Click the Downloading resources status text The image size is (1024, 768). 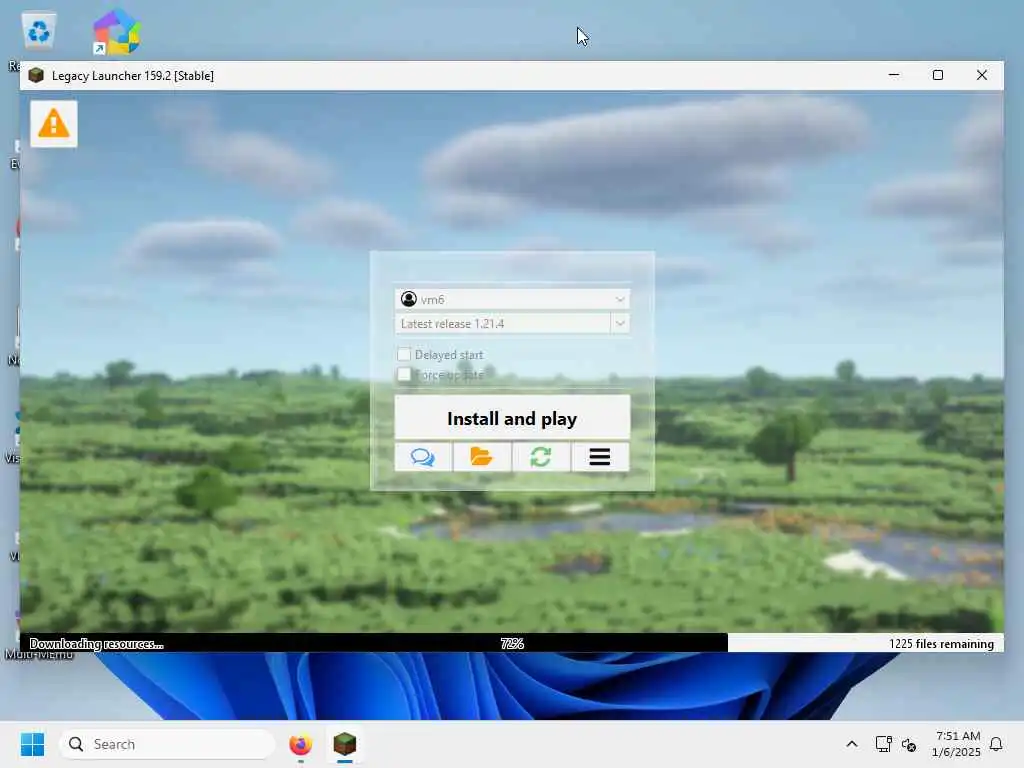pyautogui.click(x=97, y=644)
